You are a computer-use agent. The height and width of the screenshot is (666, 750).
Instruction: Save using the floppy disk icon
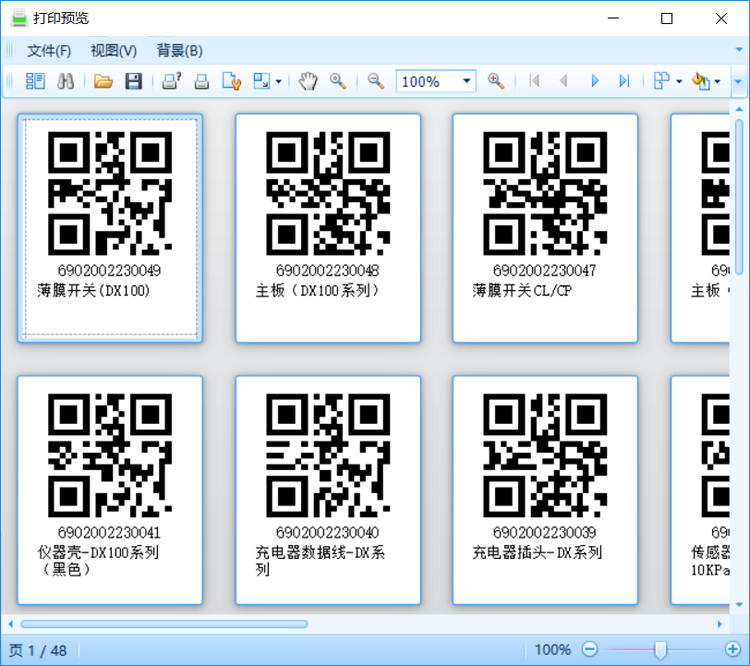[x=133, y=81]
